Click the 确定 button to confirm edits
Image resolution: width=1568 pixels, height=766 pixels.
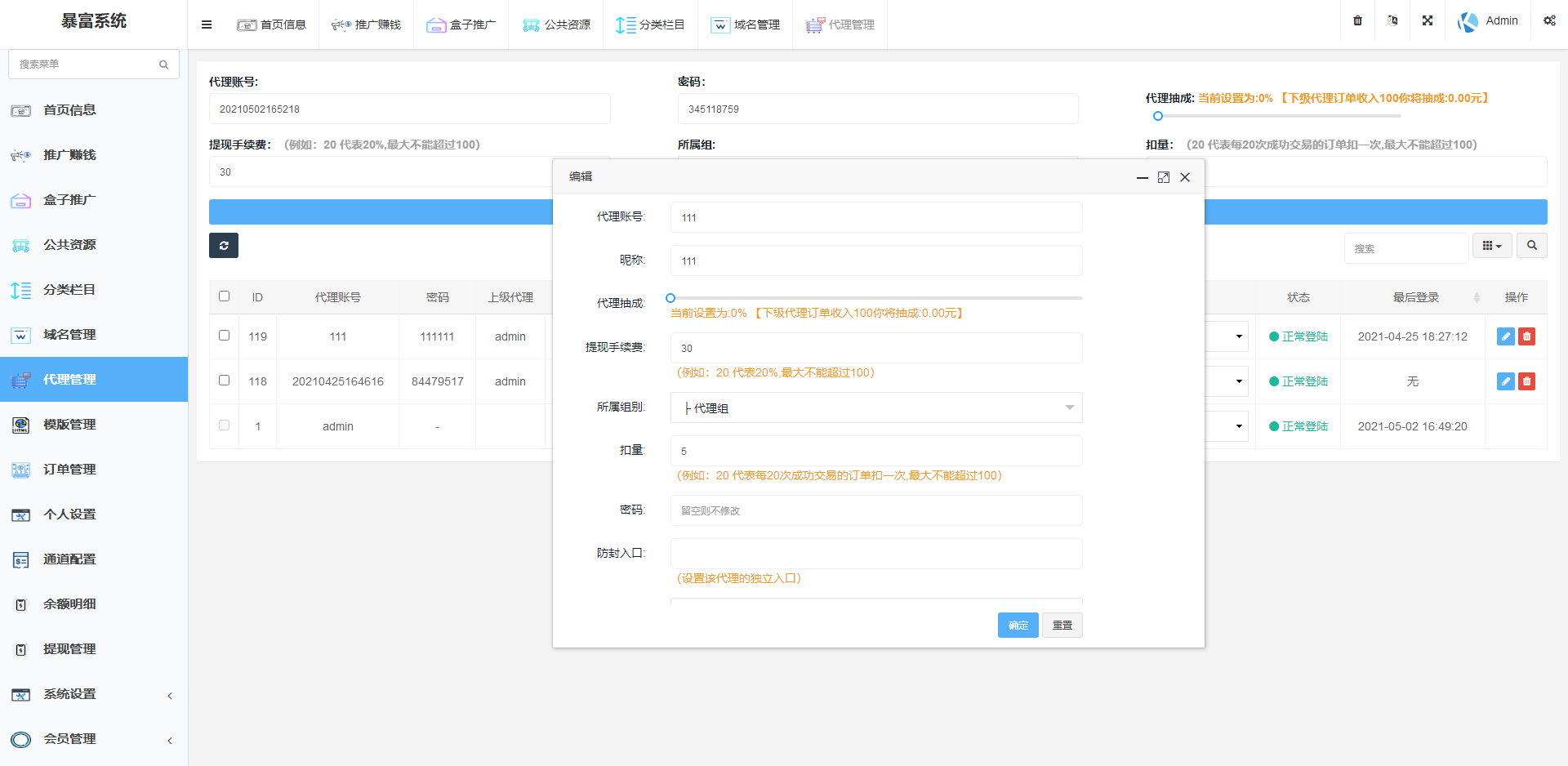(x=1018, y=625)
